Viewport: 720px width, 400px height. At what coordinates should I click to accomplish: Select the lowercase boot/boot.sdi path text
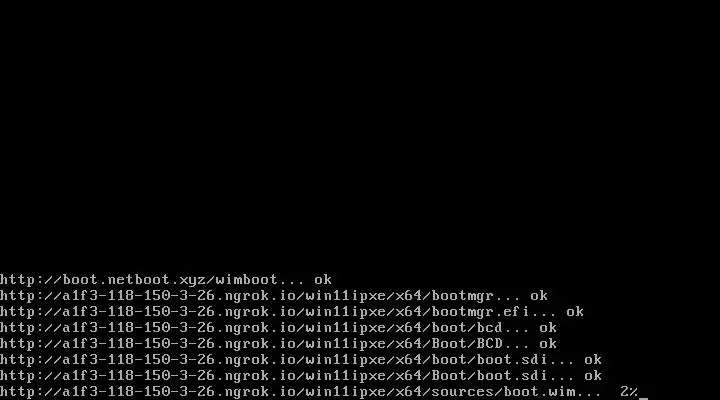[489, 360]
